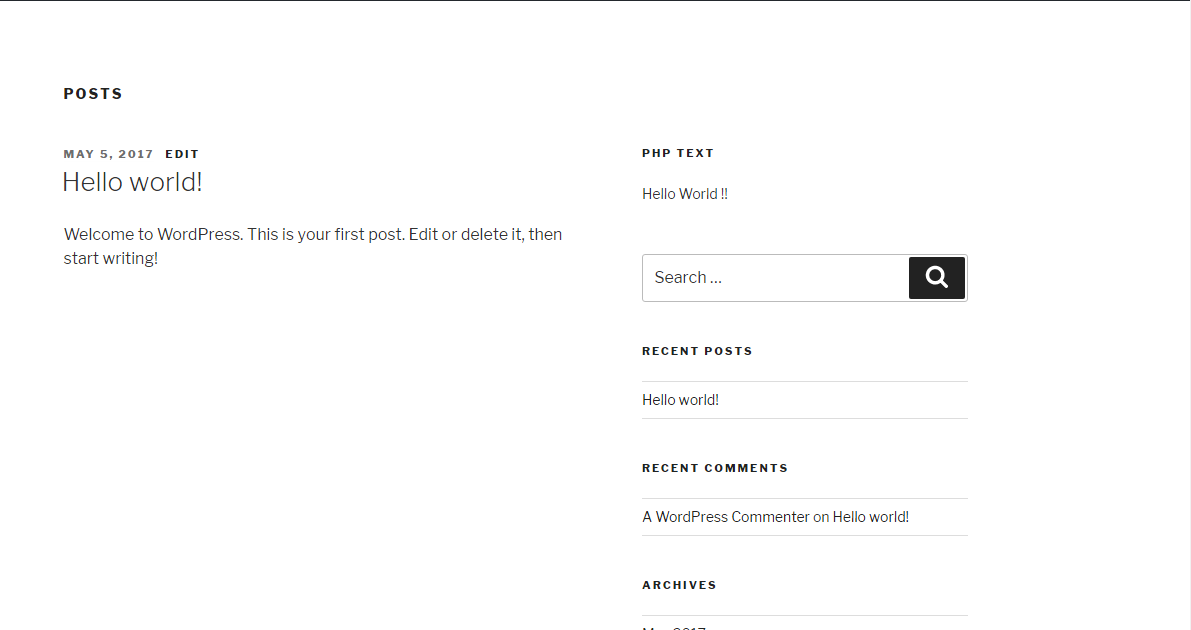Click the Recent Posts heading

[x=697, y=351]
